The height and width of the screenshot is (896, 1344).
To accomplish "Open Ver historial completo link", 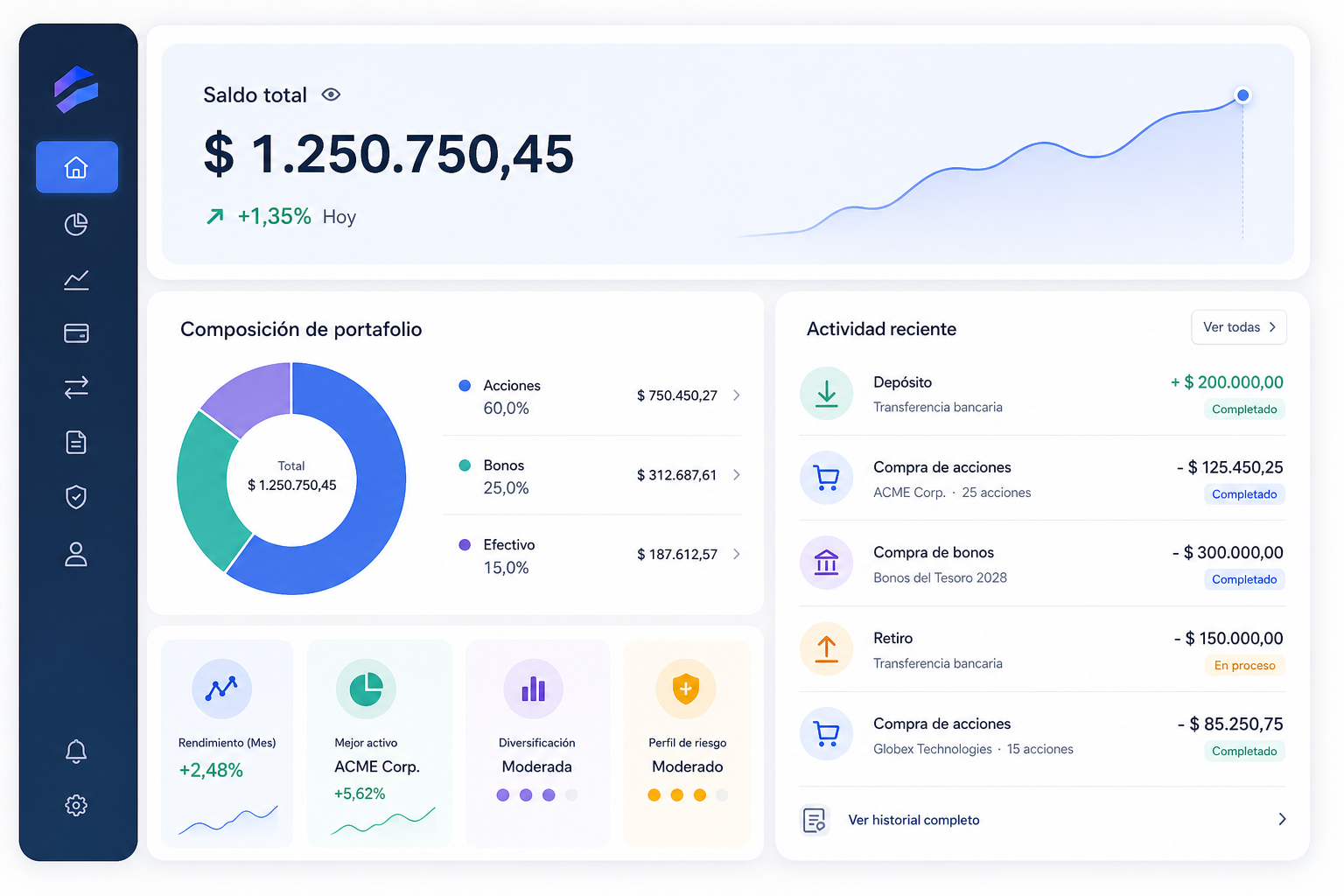I will 913,820.
